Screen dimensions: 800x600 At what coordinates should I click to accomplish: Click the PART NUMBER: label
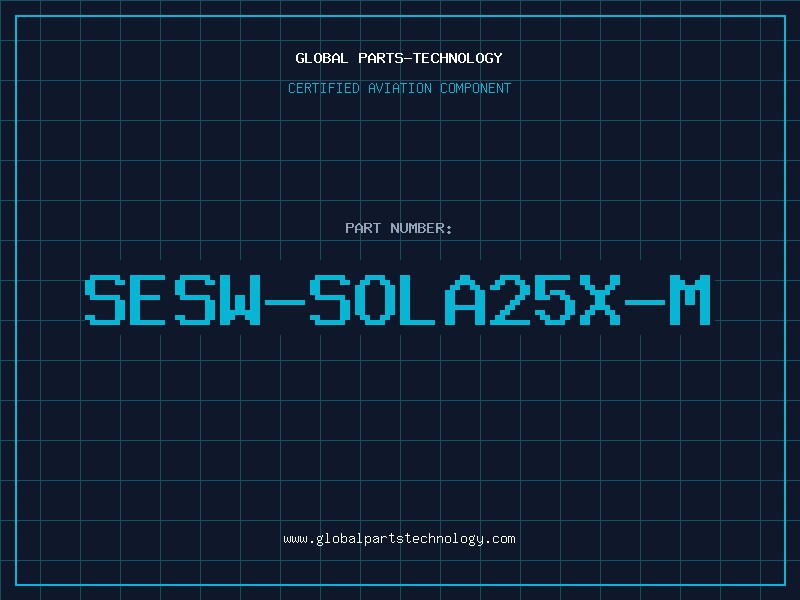coord(398,228)
